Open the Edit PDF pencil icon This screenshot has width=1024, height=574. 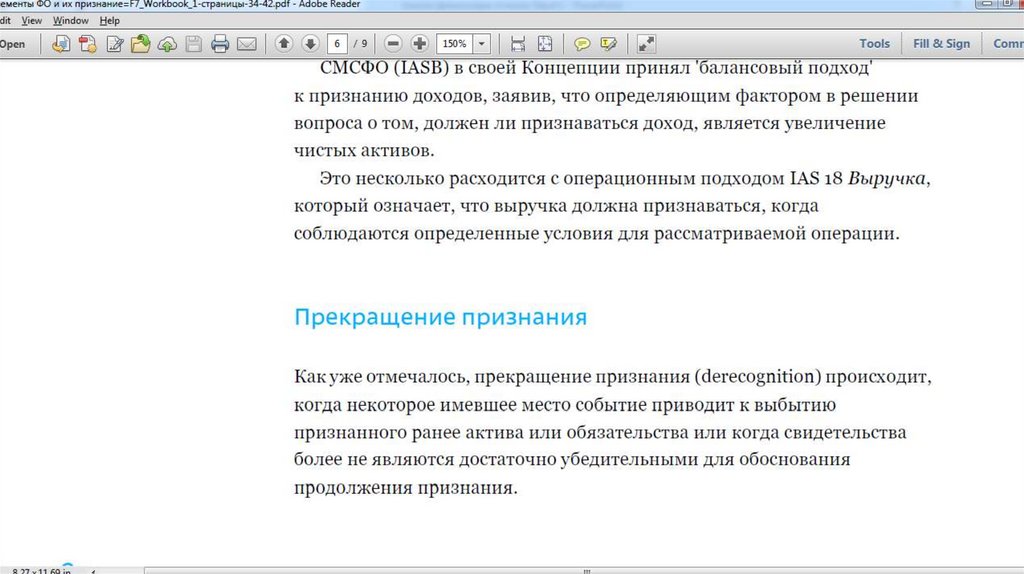(114, 44)
